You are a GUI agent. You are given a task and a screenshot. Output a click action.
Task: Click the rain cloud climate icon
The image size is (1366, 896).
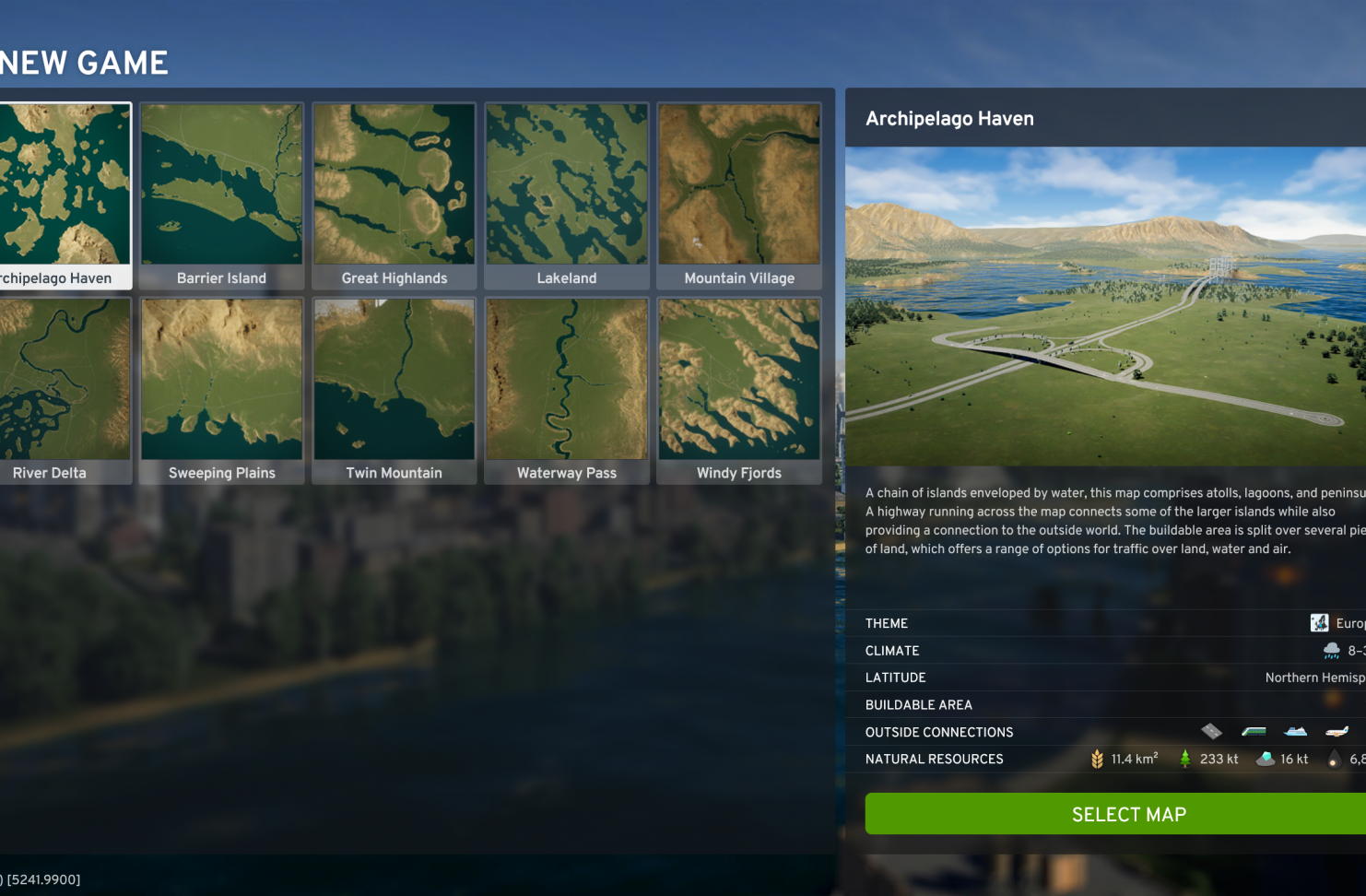pos(1331,651)
